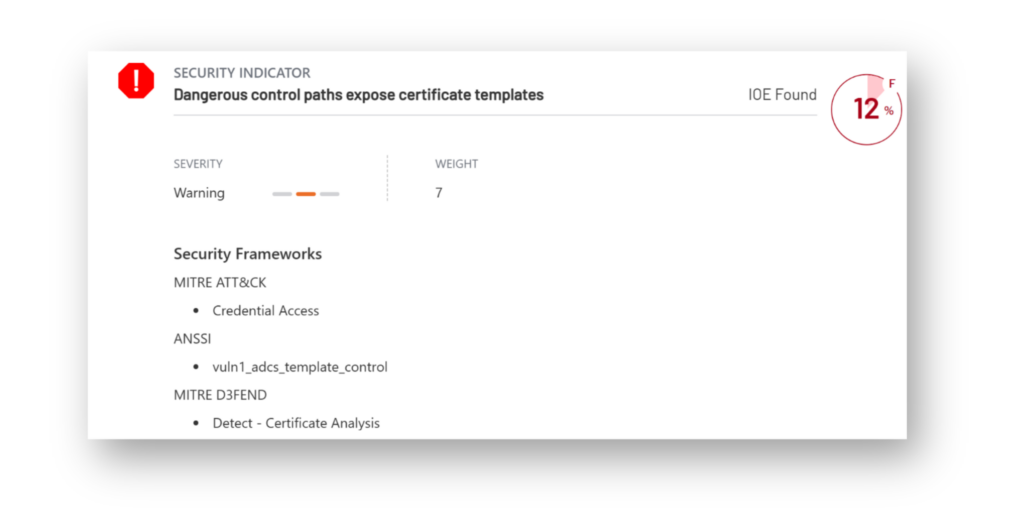Click the SEVERITY column label

(x=198, y=164)
